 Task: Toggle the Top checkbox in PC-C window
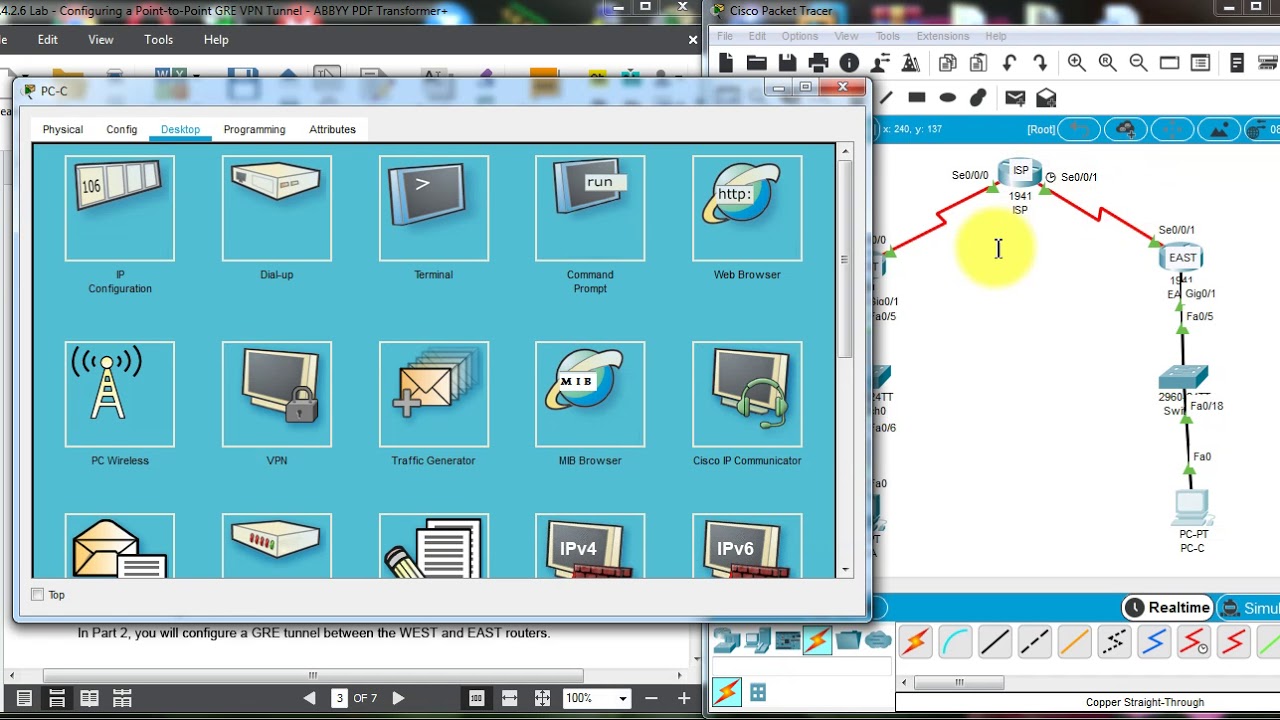[x=38, y=595]
